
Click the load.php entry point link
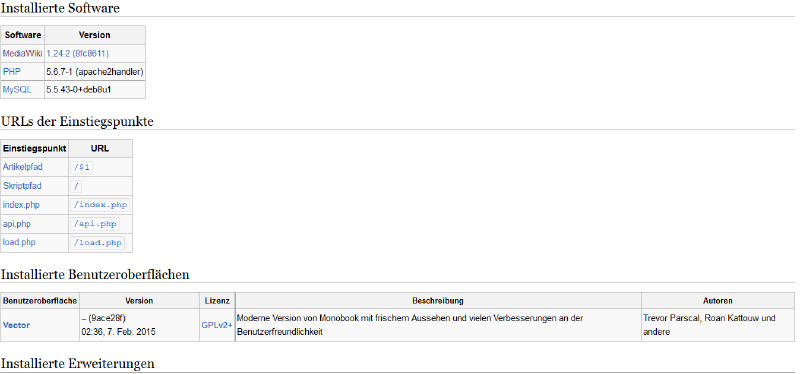tap(19, 242)
